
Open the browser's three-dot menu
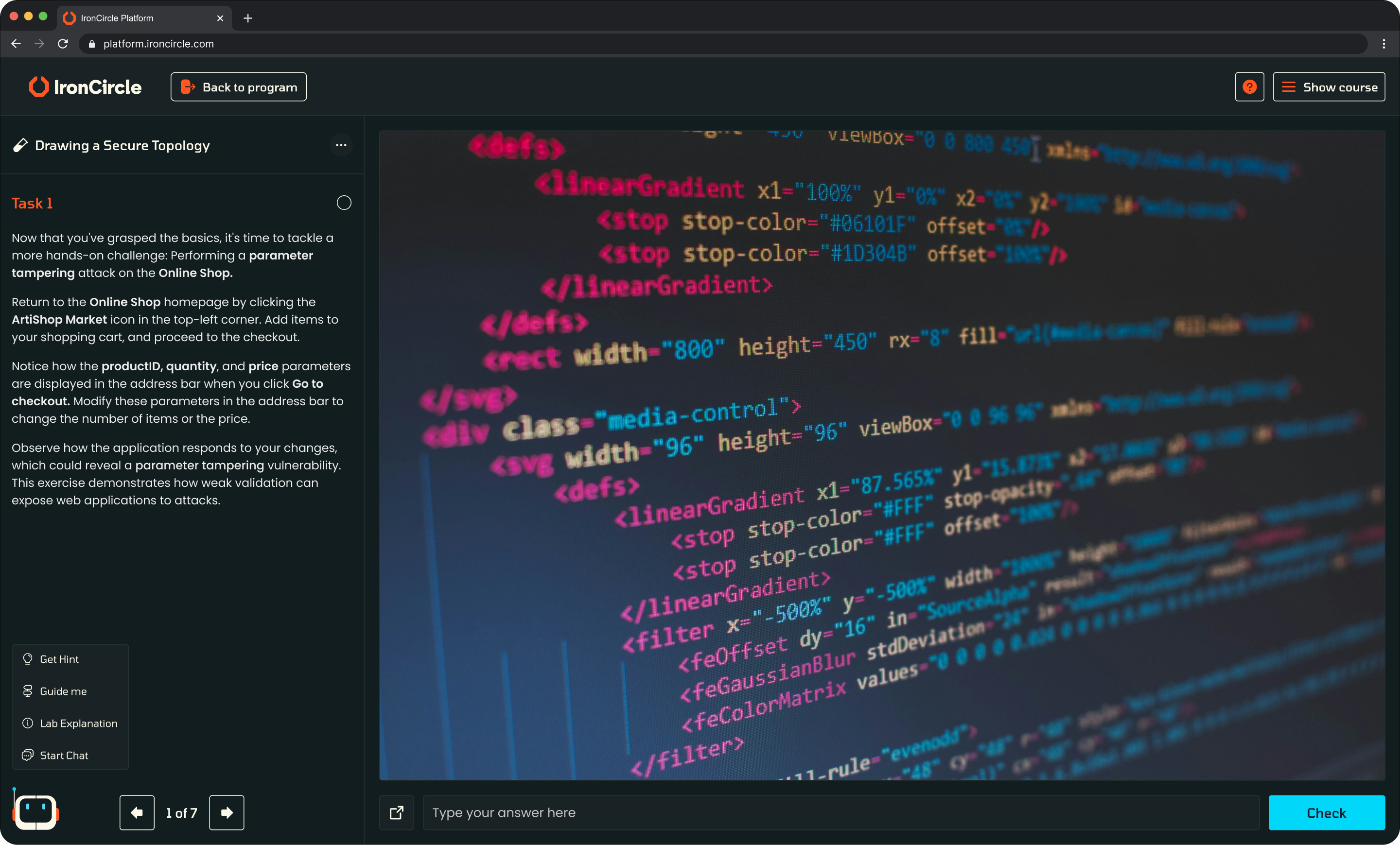(x=1383, y=44)
